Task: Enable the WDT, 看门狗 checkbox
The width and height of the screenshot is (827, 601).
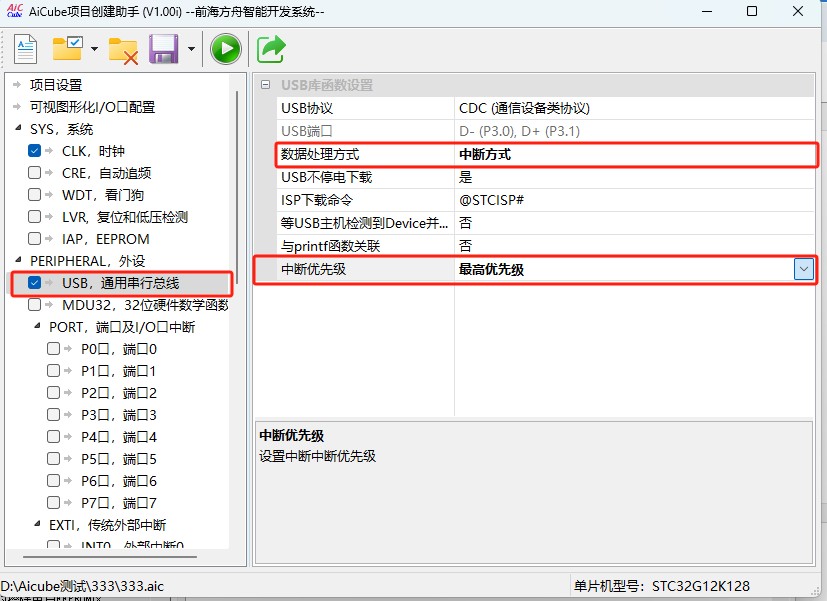Action: 34,195
